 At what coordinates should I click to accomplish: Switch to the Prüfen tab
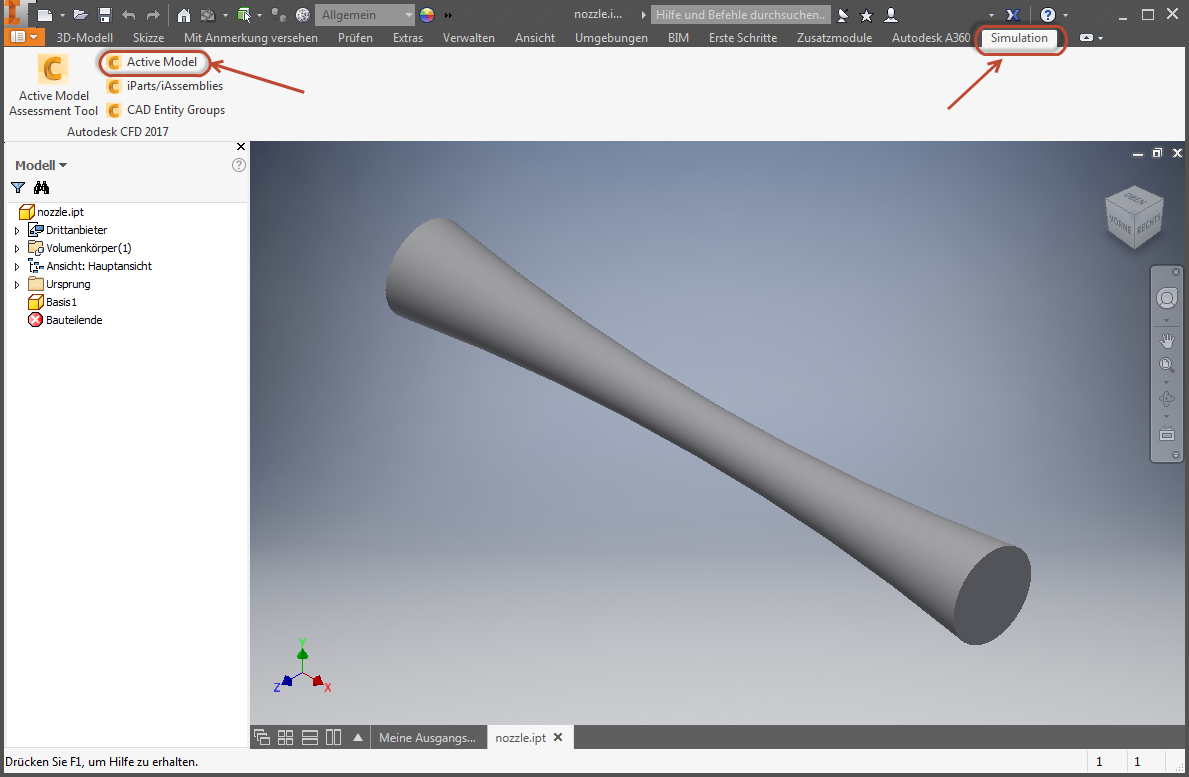[355, 37]
